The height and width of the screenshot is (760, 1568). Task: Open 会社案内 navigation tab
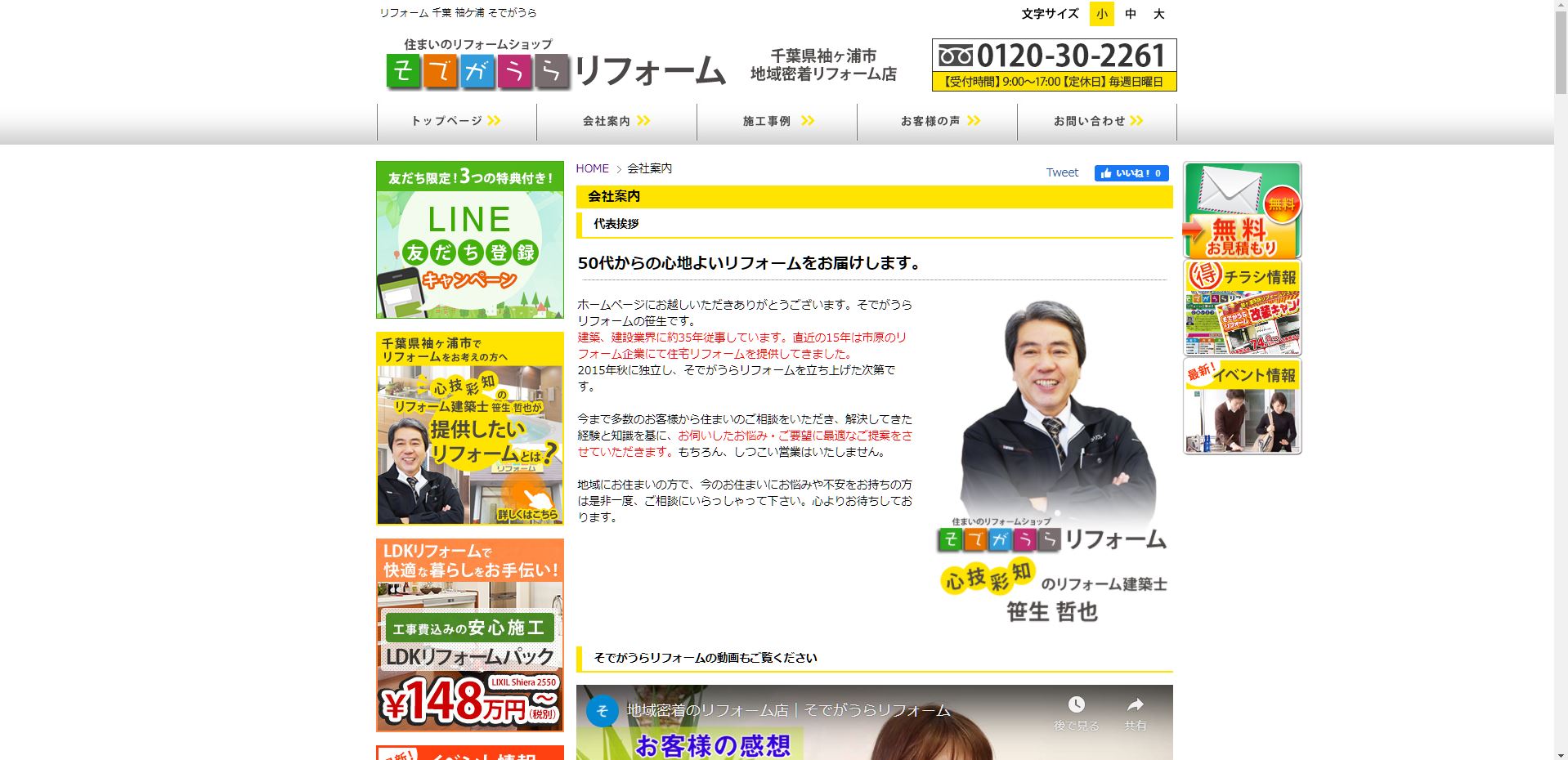616,121
